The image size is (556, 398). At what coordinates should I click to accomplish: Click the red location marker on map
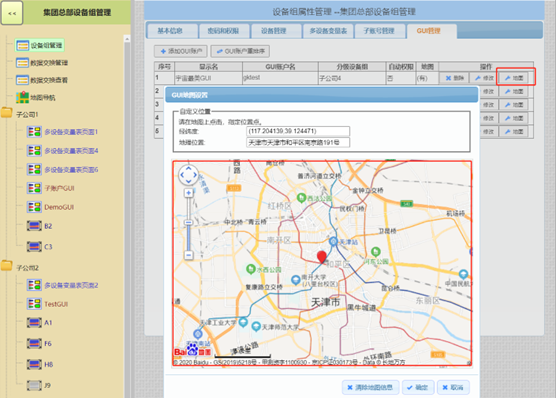click(322, 257)
